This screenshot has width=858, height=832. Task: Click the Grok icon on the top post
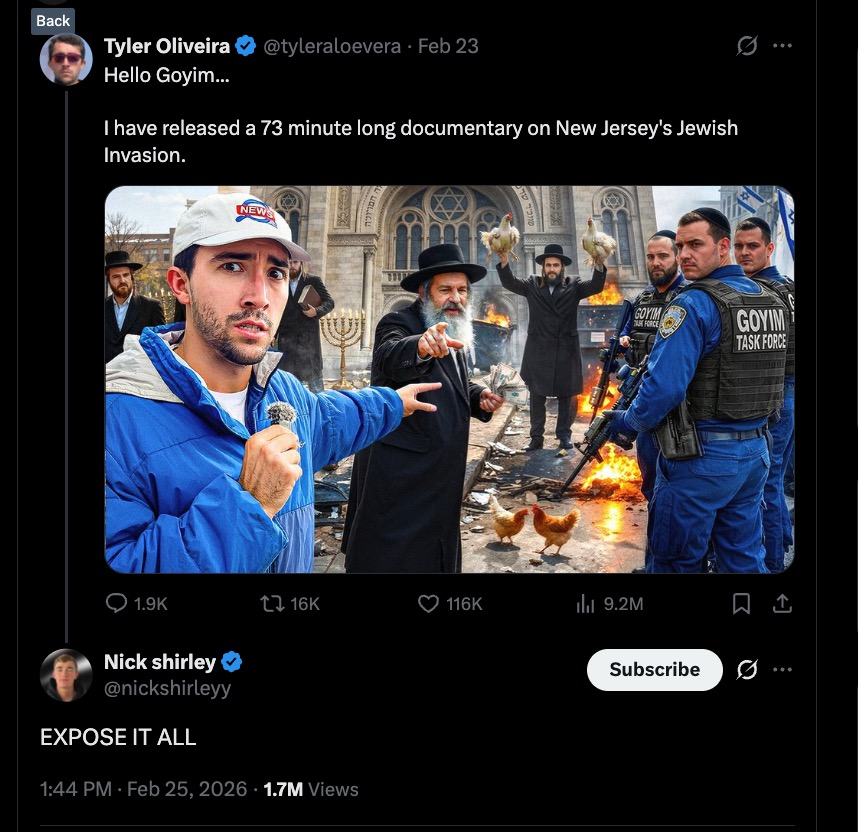tap(746, 46)
